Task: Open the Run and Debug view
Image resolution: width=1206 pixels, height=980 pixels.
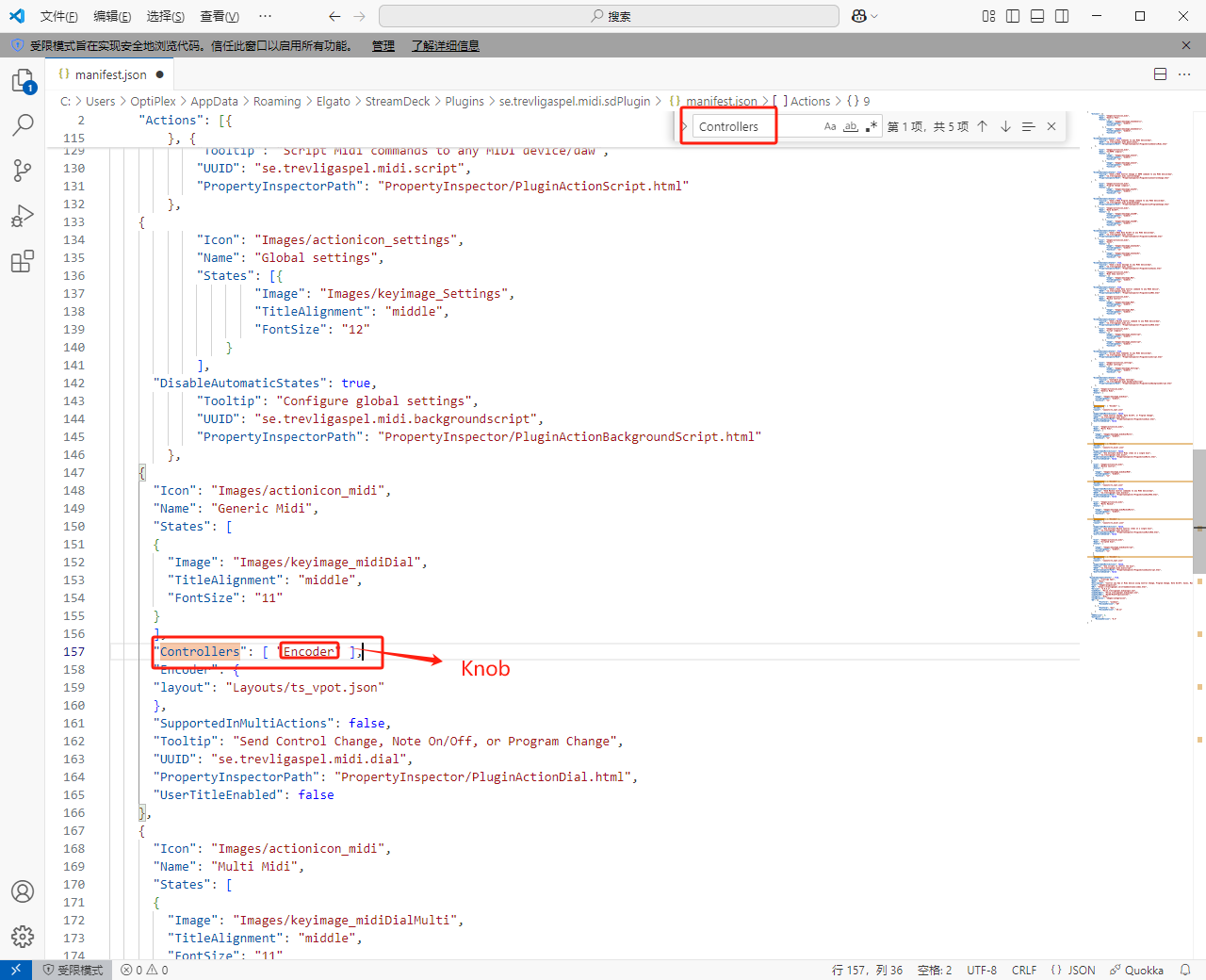Action: [x=23, y=216]
